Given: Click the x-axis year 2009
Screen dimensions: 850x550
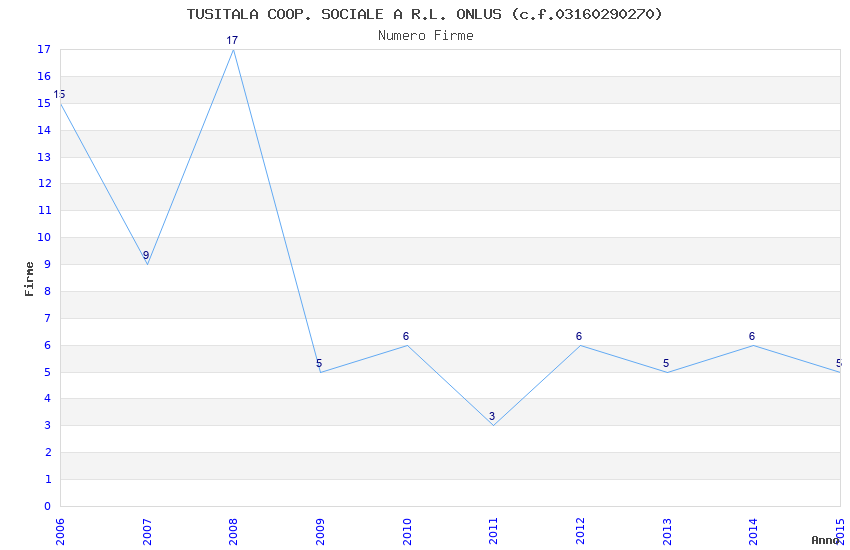Looking at the screenshot, I should tap(320, 531).
